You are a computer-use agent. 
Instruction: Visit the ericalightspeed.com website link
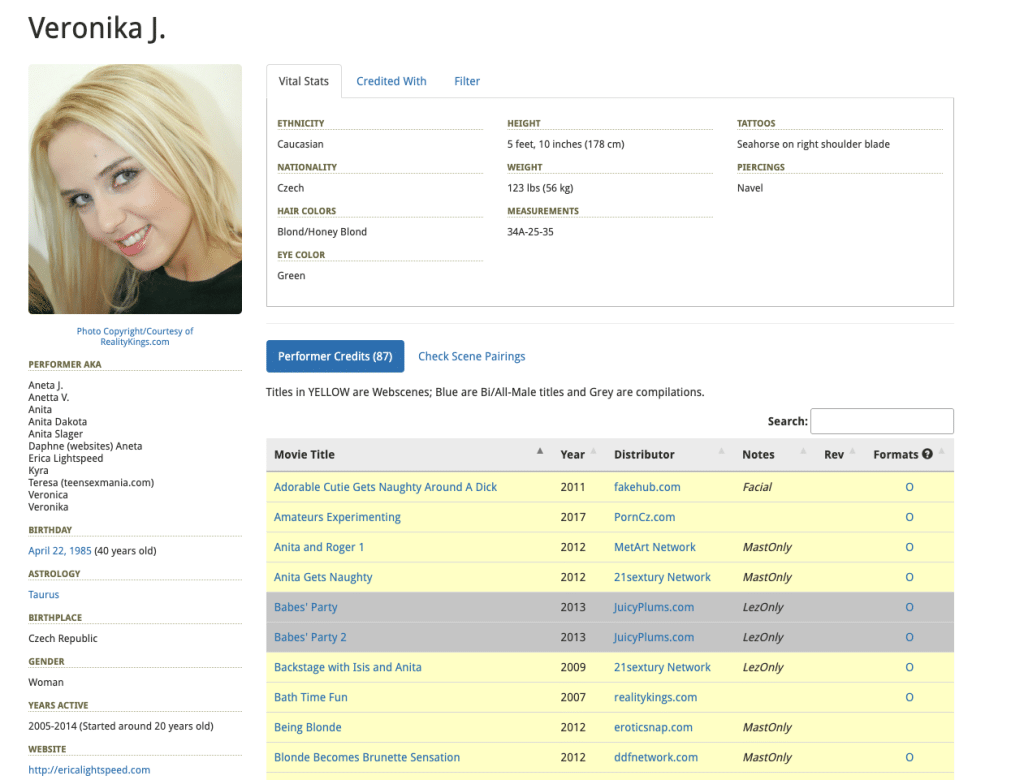pyautogui.click(x=89, y=770)
